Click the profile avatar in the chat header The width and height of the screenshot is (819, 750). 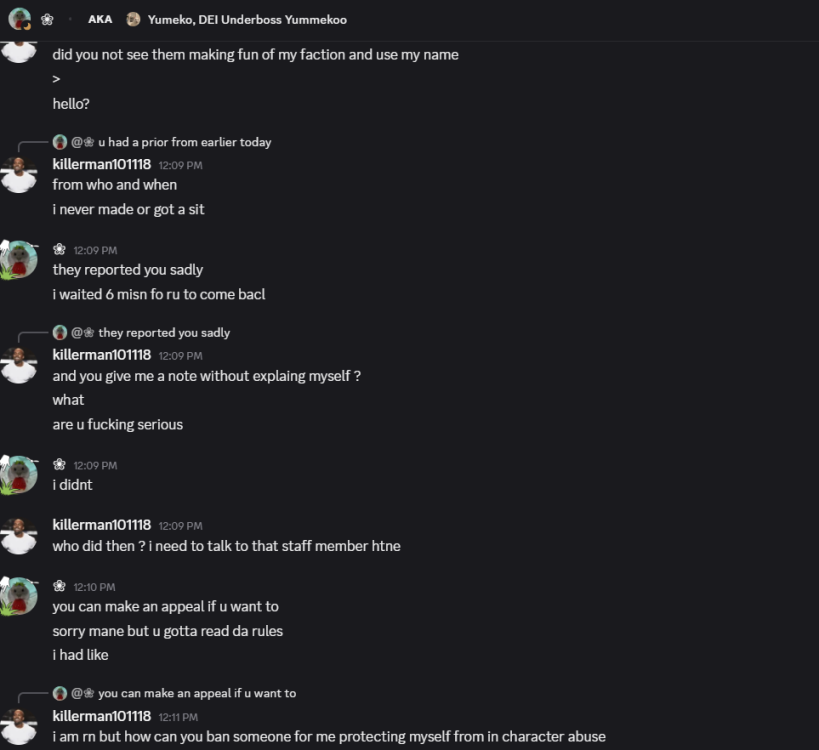tap(19, 18)
